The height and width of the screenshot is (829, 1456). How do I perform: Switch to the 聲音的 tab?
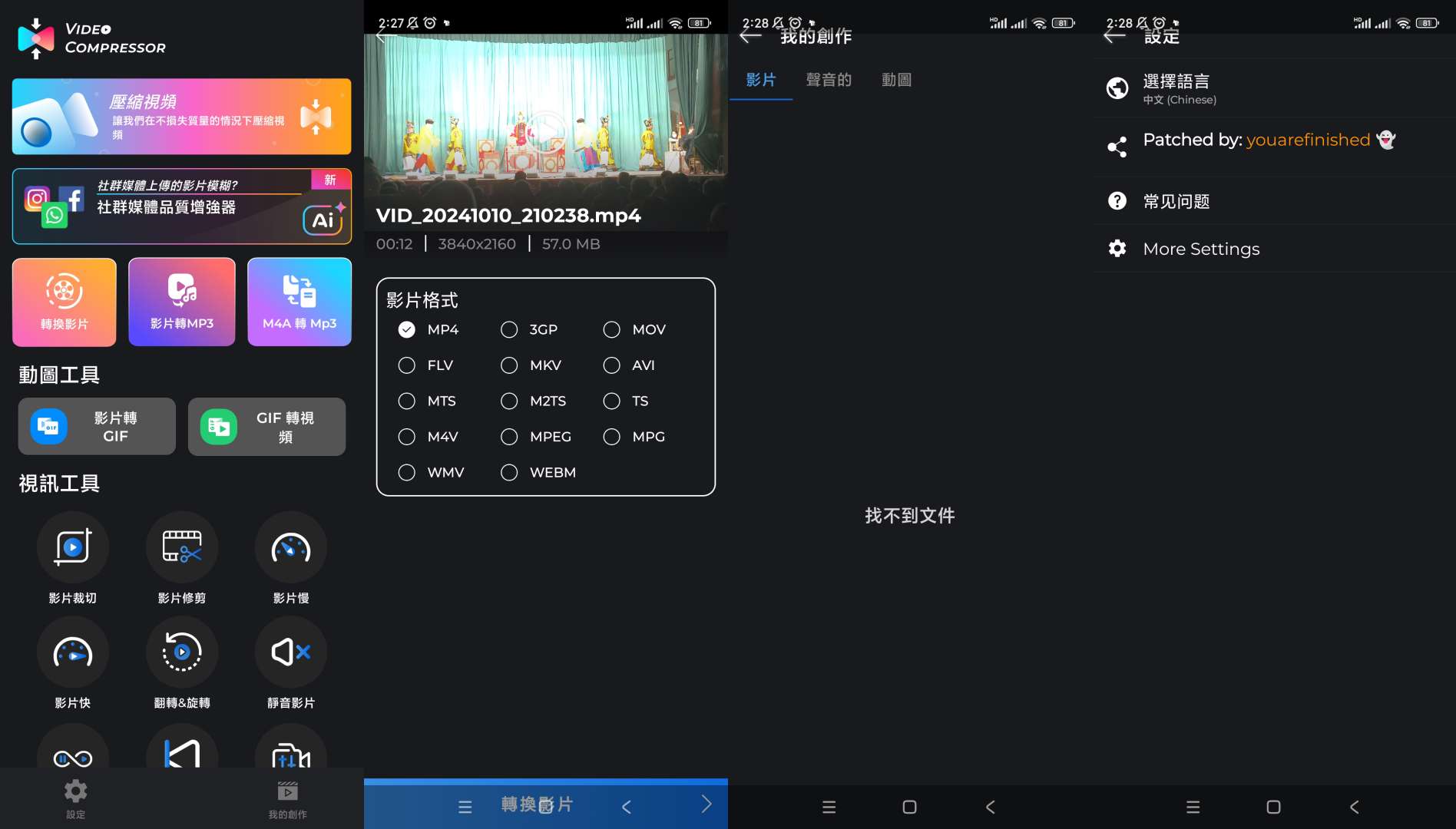[x=829, y=80]
